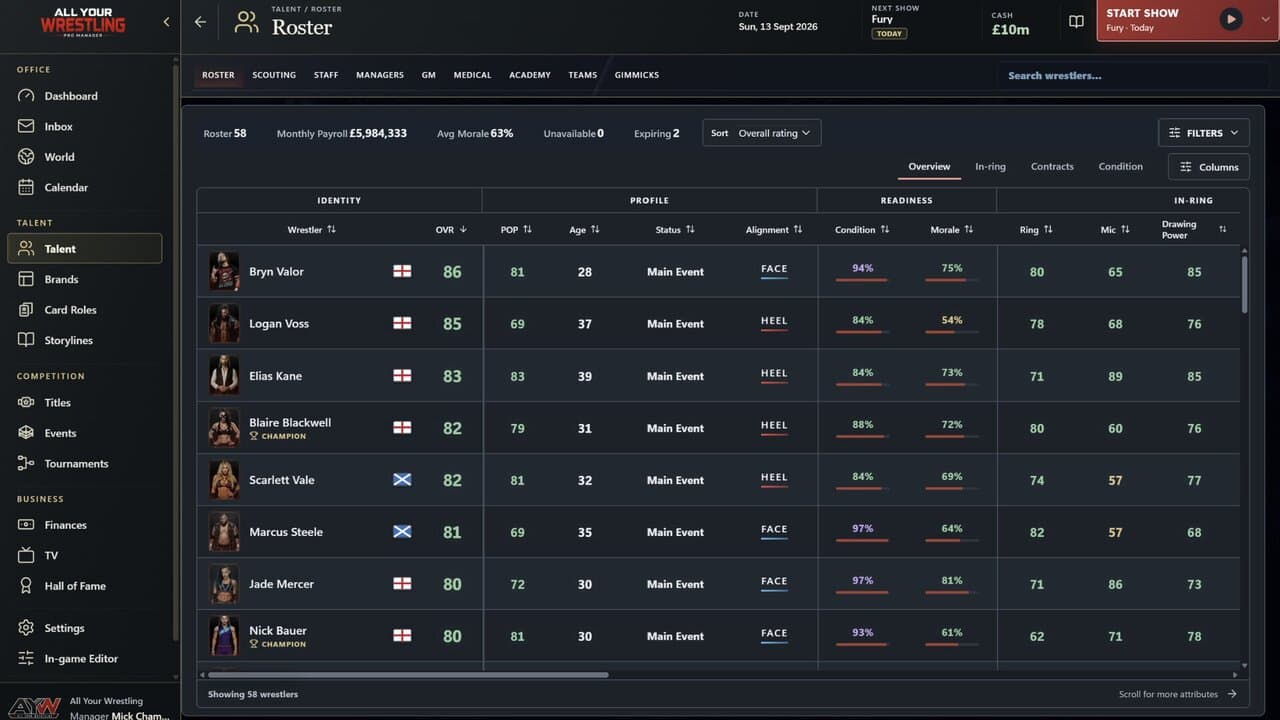Start the Fury show play button
1280x720 pixels.
(1231, 19)
